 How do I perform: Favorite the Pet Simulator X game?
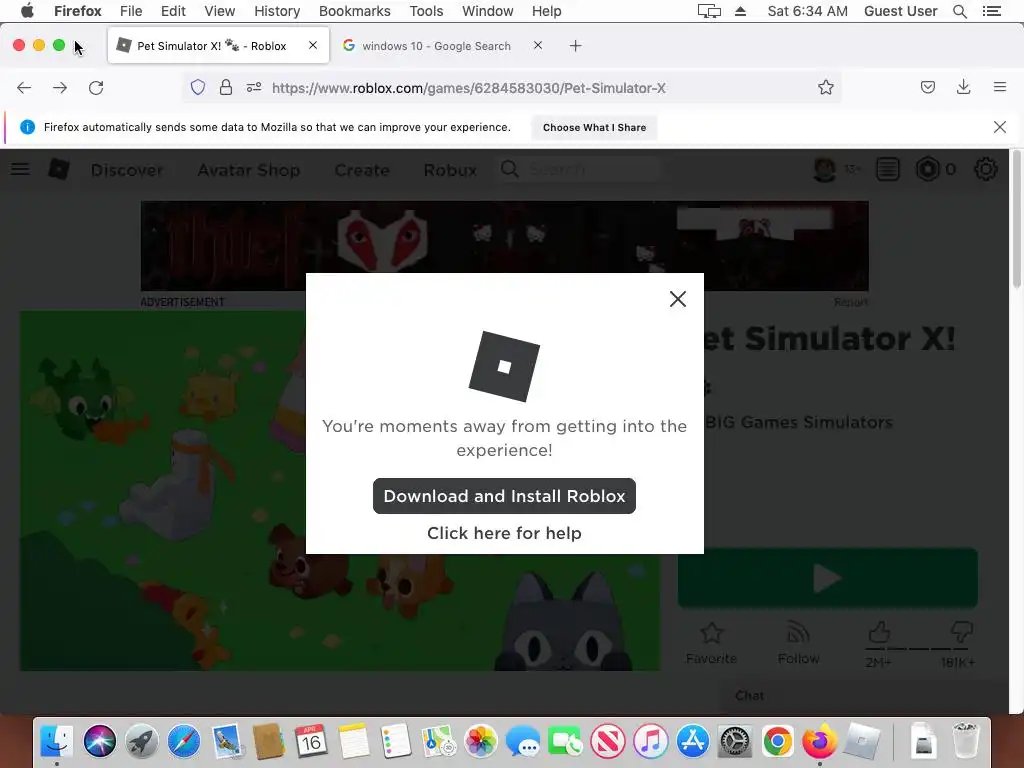[x=711, y=643]
